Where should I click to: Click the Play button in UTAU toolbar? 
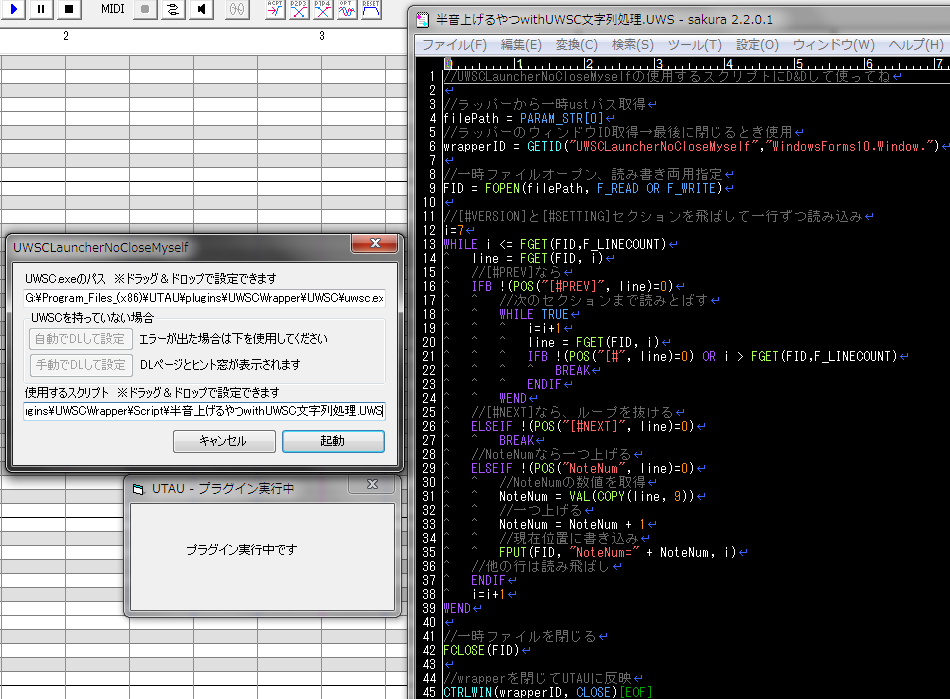pos(13,9)
